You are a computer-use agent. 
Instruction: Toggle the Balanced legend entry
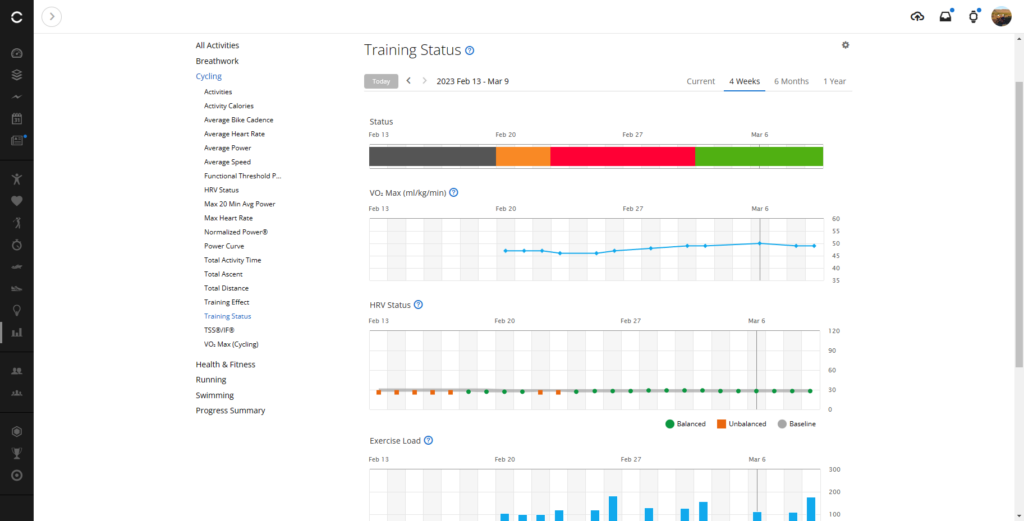(686, 424)
